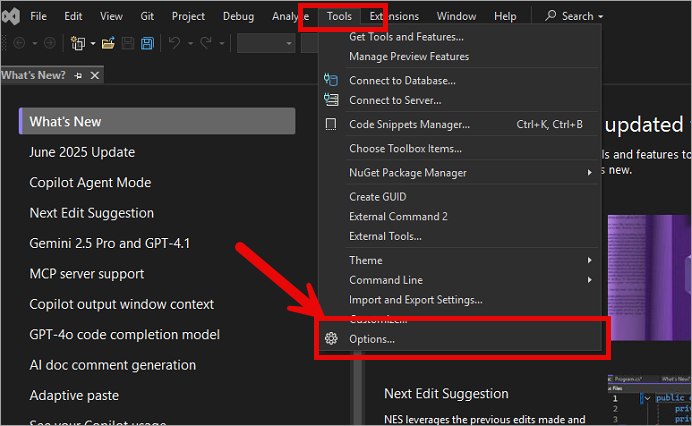The width and height of the screenshot is (692, 426).
Task: Click the Save All disks icon
Action: [x=147, y=43]
